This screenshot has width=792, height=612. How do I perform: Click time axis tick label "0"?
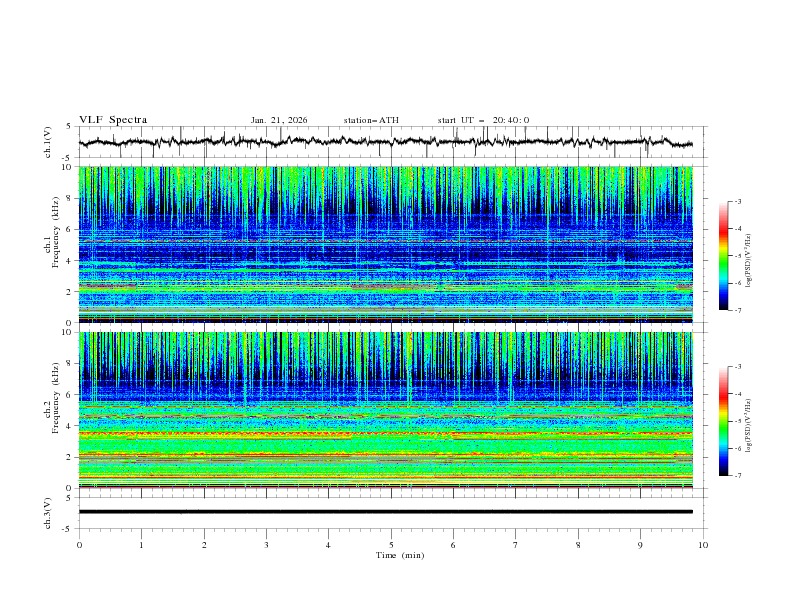79,545
